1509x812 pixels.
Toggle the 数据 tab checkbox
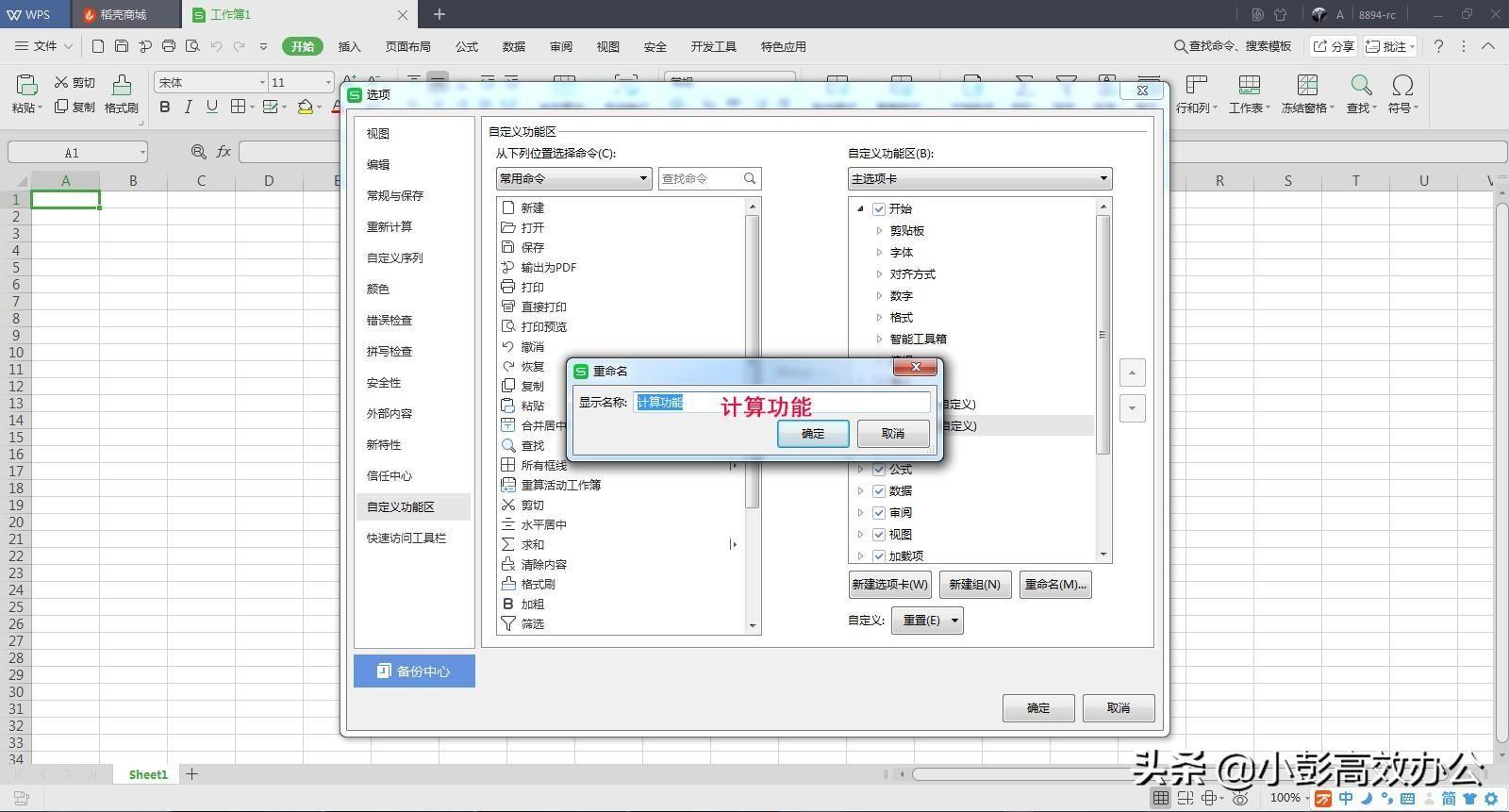coord(879,490)
